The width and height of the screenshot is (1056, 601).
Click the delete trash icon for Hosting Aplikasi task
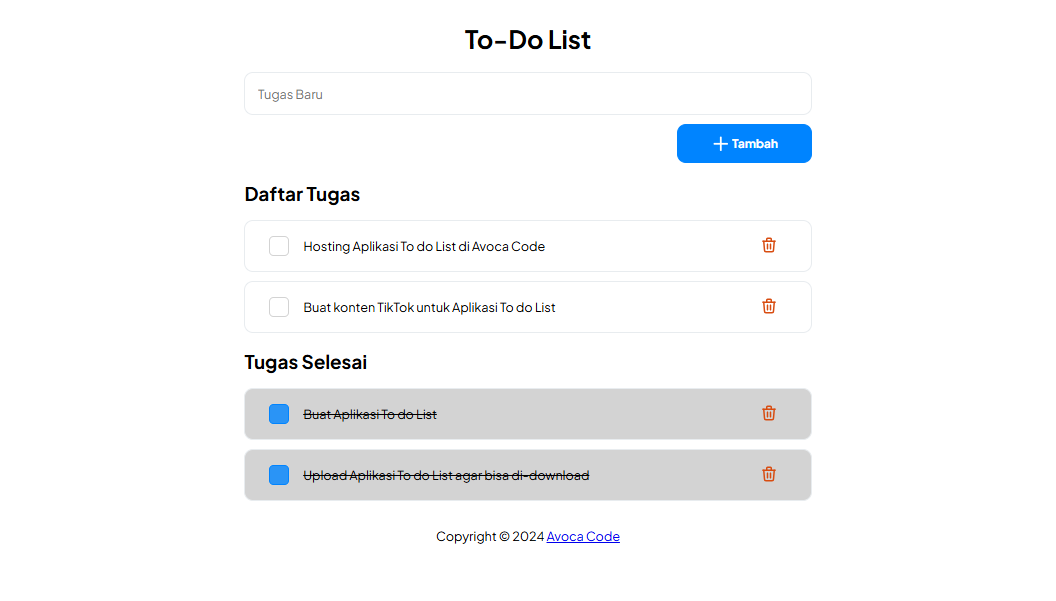769,245
